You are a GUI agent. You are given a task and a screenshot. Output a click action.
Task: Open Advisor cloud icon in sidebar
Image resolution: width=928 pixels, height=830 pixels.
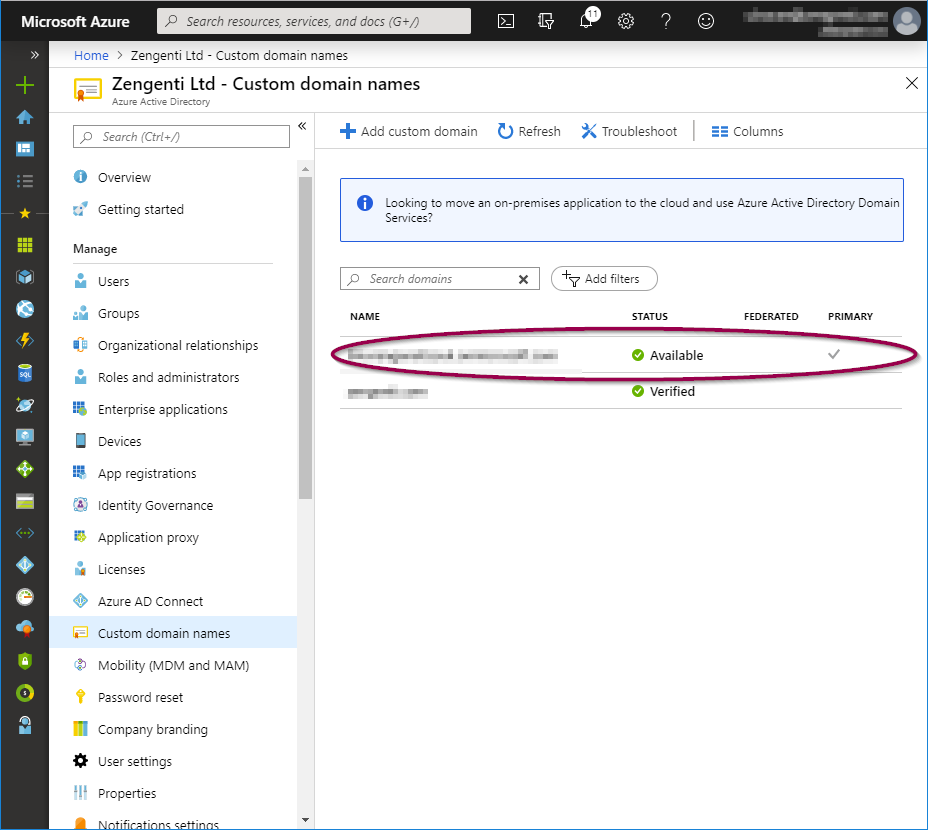[x=25, y=629]
